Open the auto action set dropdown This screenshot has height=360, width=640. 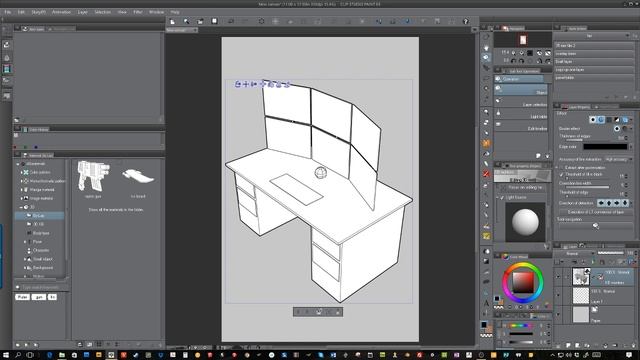pos(592,36)
